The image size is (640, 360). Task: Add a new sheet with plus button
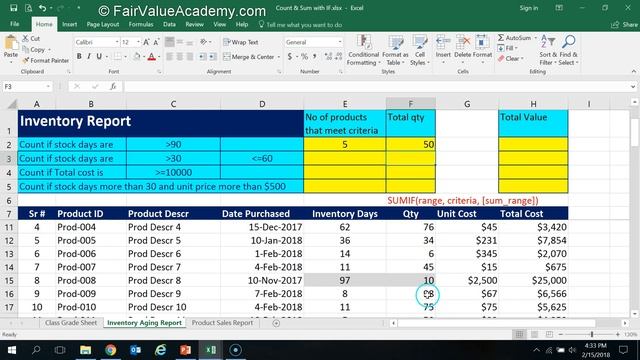click(x=276, y=323)
